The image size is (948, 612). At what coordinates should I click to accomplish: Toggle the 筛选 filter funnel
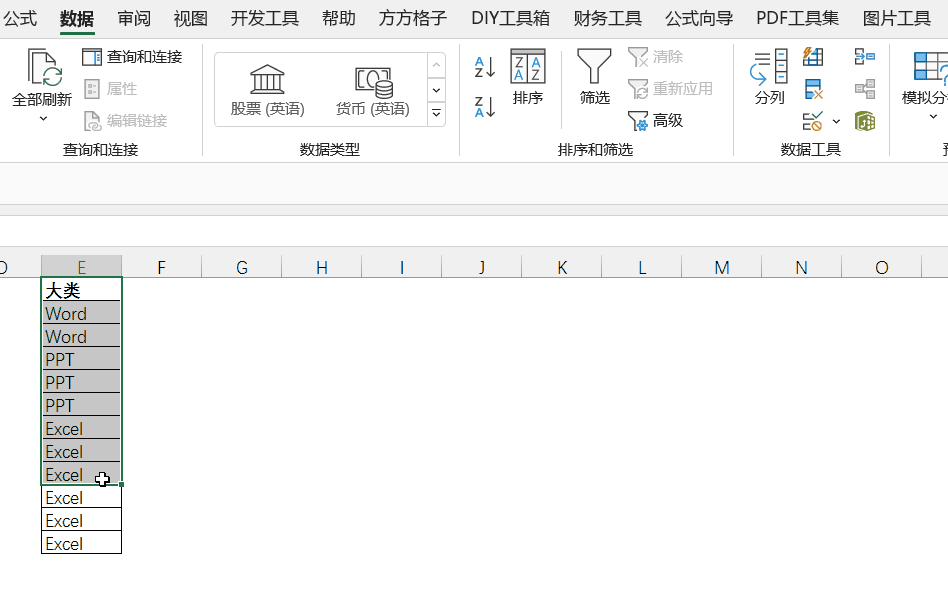[594, 77]
